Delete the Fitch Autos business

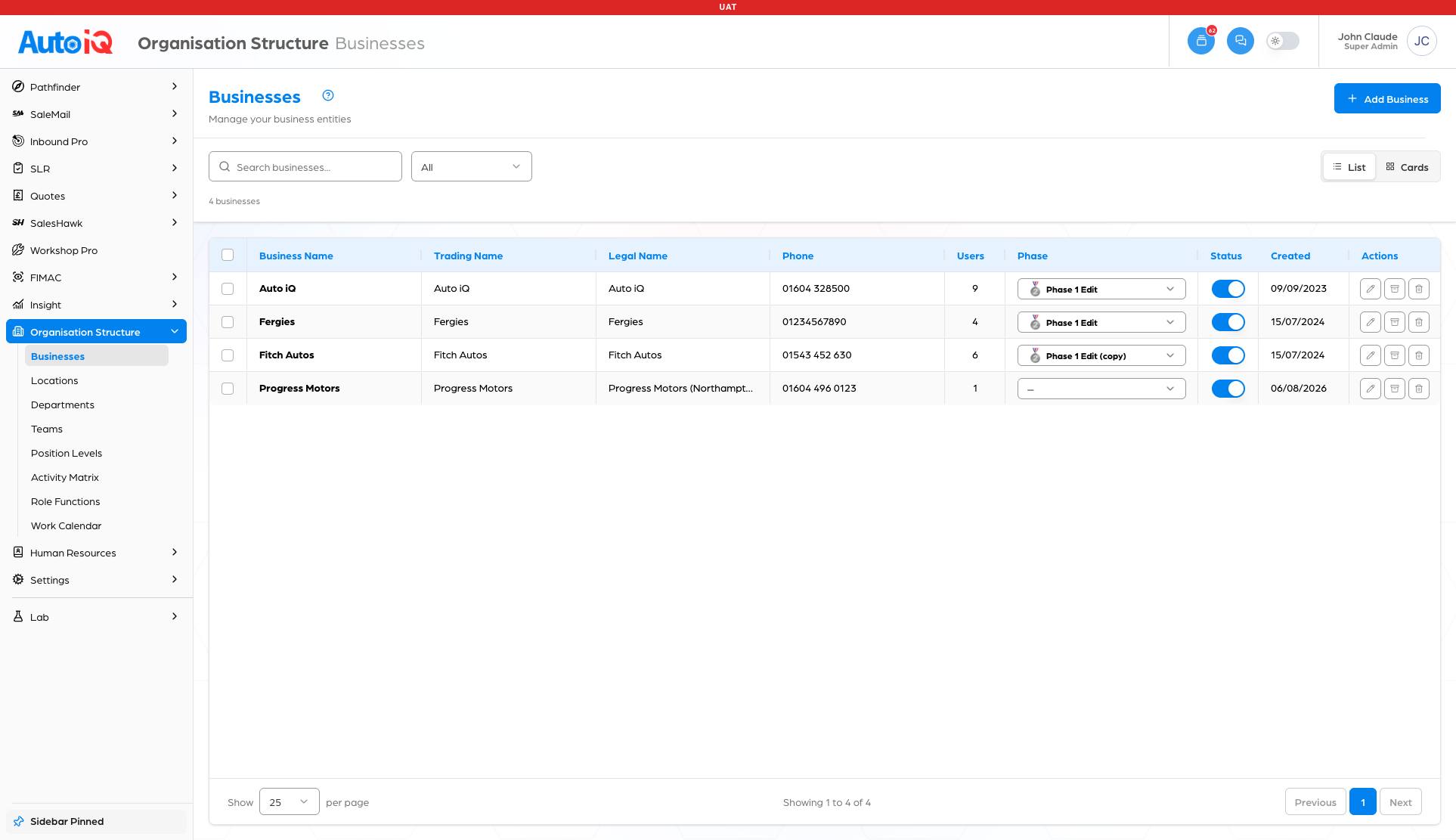click(x=1418, y=355)
